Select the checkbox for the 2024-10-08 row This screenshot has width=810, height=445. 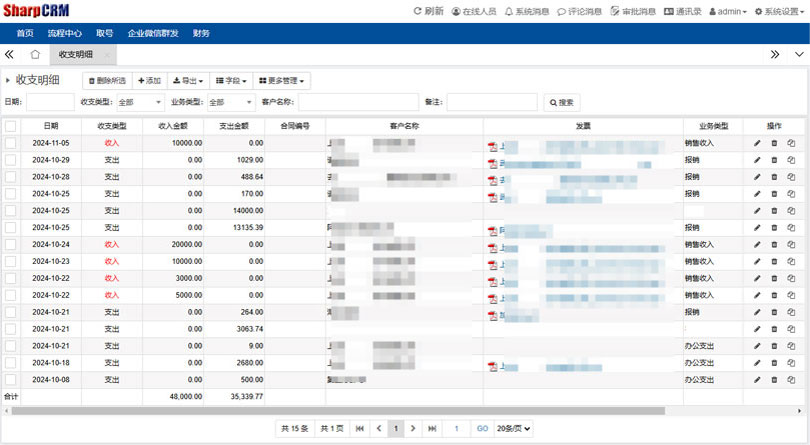(11, 380)
